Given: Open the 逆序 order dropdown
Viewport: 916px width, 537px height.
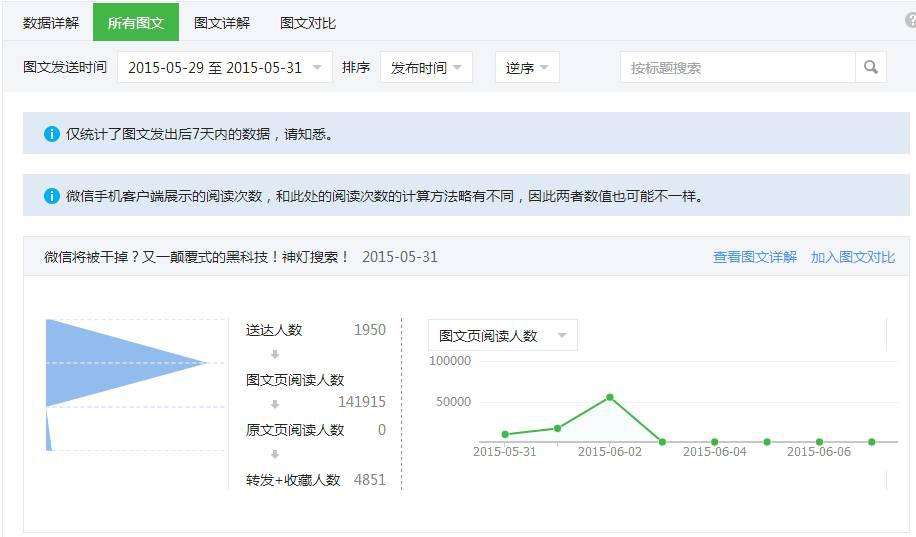Looking at the screenshot, I should (x=527, y=67).
